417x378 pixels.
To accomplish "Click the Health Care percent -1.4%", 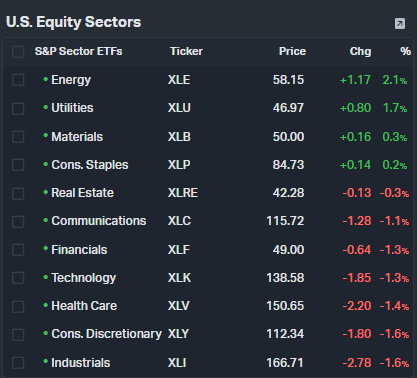I will pyautogui.click(x=394, y=306).
